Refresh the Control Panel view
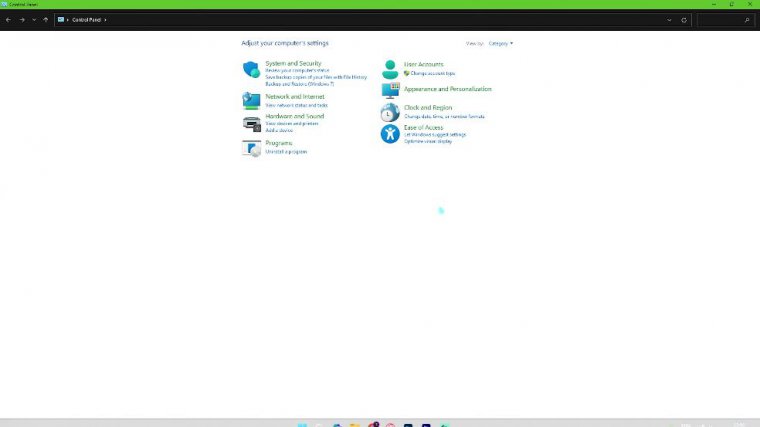 (684, 20)
